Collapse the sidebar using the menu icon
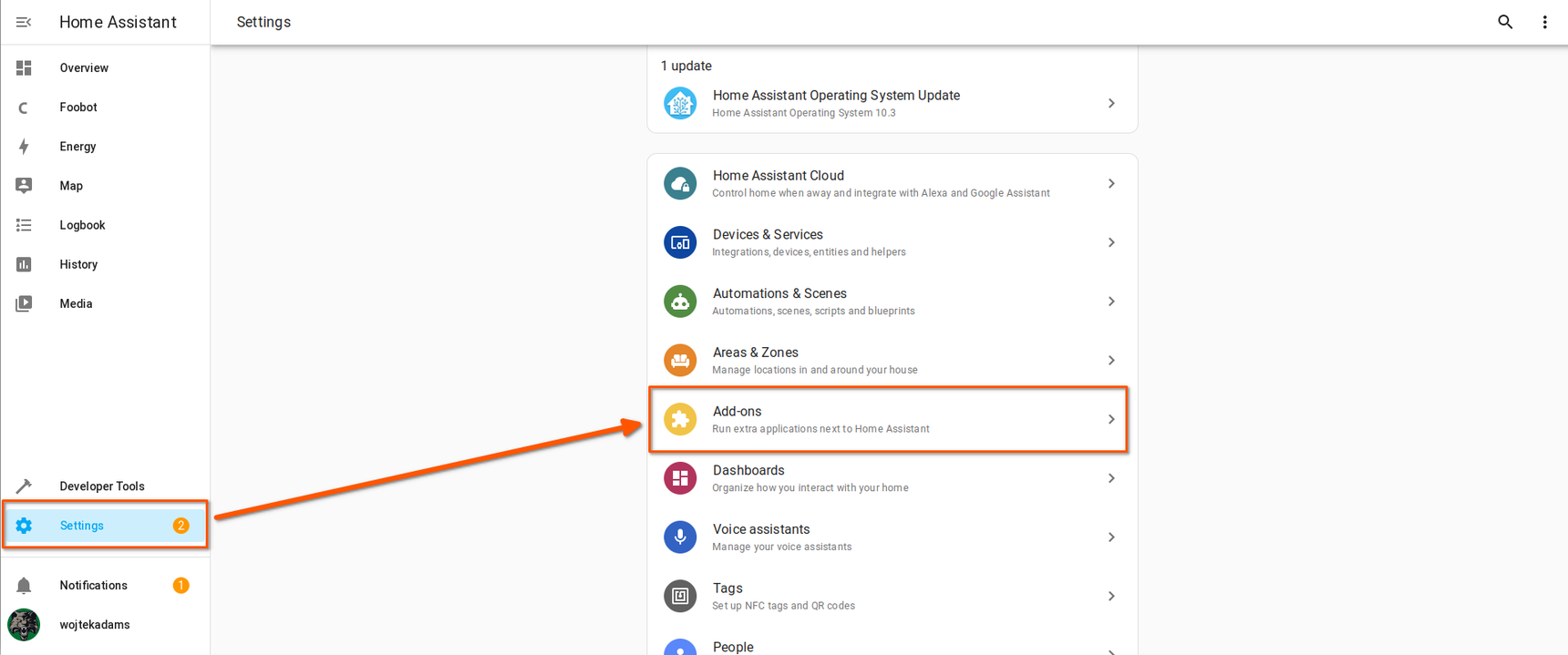The height and width of the screenshot is (655, 1568). [x=24, y=22]
